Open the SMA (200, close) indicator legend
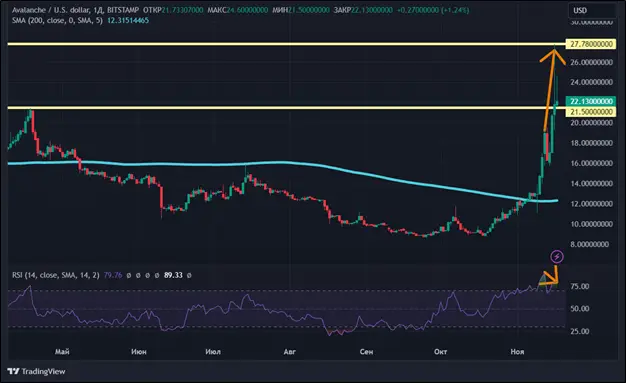The width and height of the screenshot is (626, 383). coord(57,20)
